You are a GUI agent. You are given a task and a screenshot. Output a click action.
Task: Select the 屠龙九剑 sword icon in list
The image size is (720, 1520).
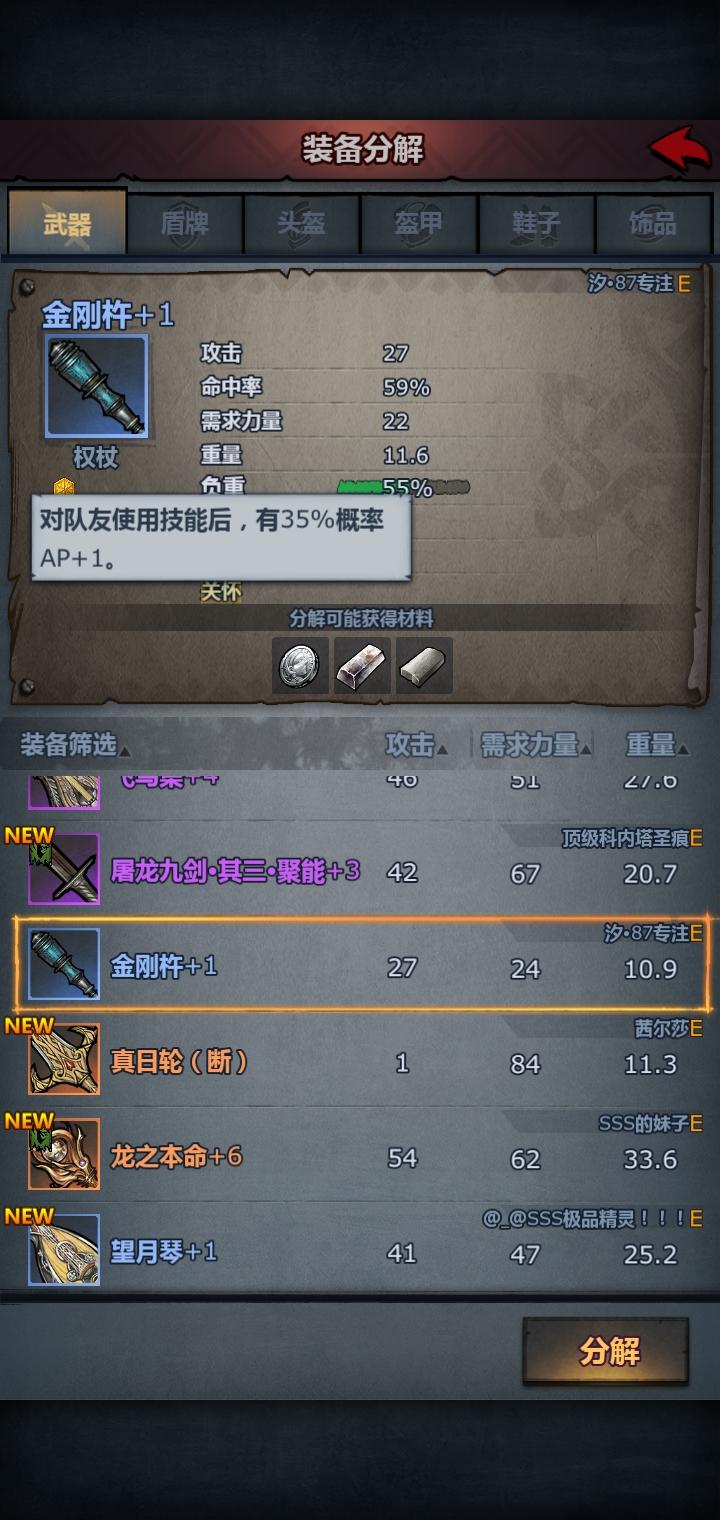coord(64,869)
